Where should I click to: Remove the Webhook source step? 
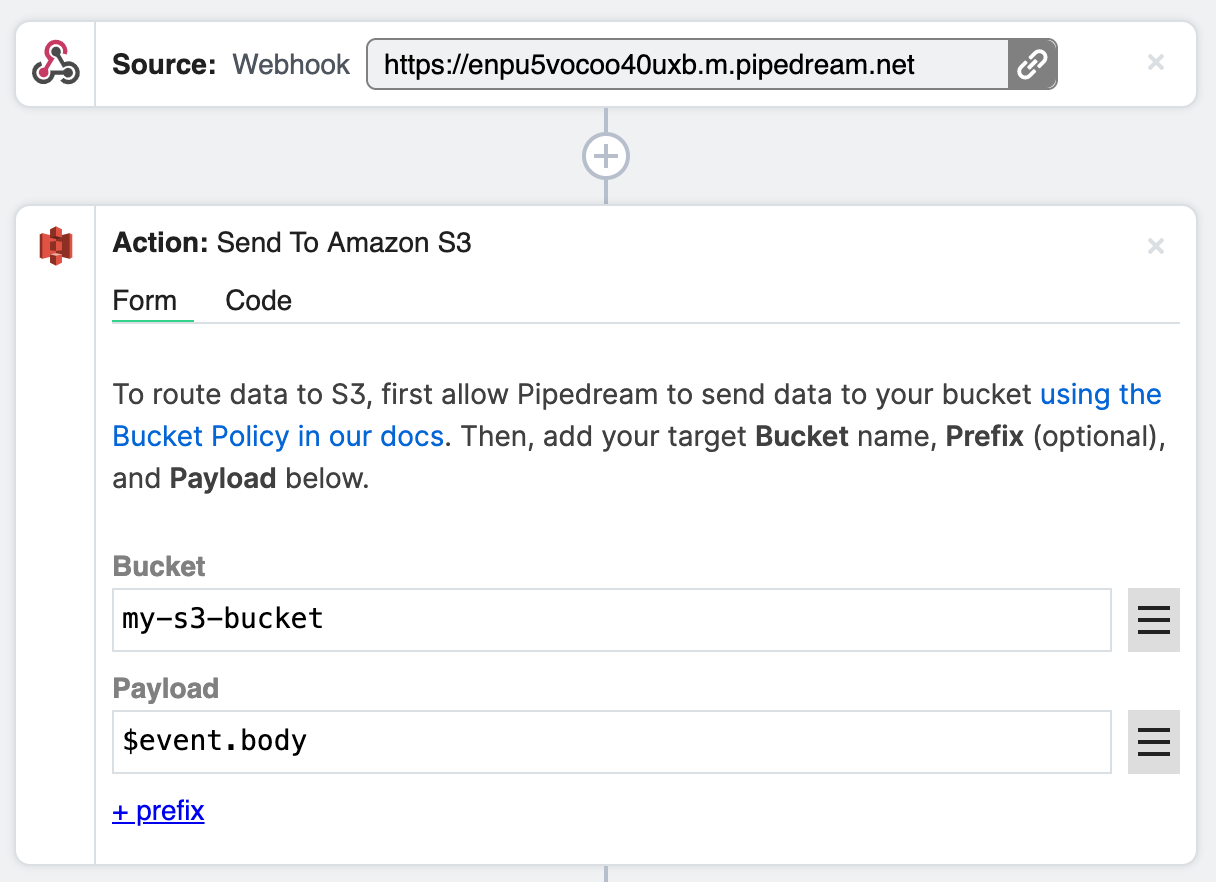pyautogui.click(x=1155, y=62)
